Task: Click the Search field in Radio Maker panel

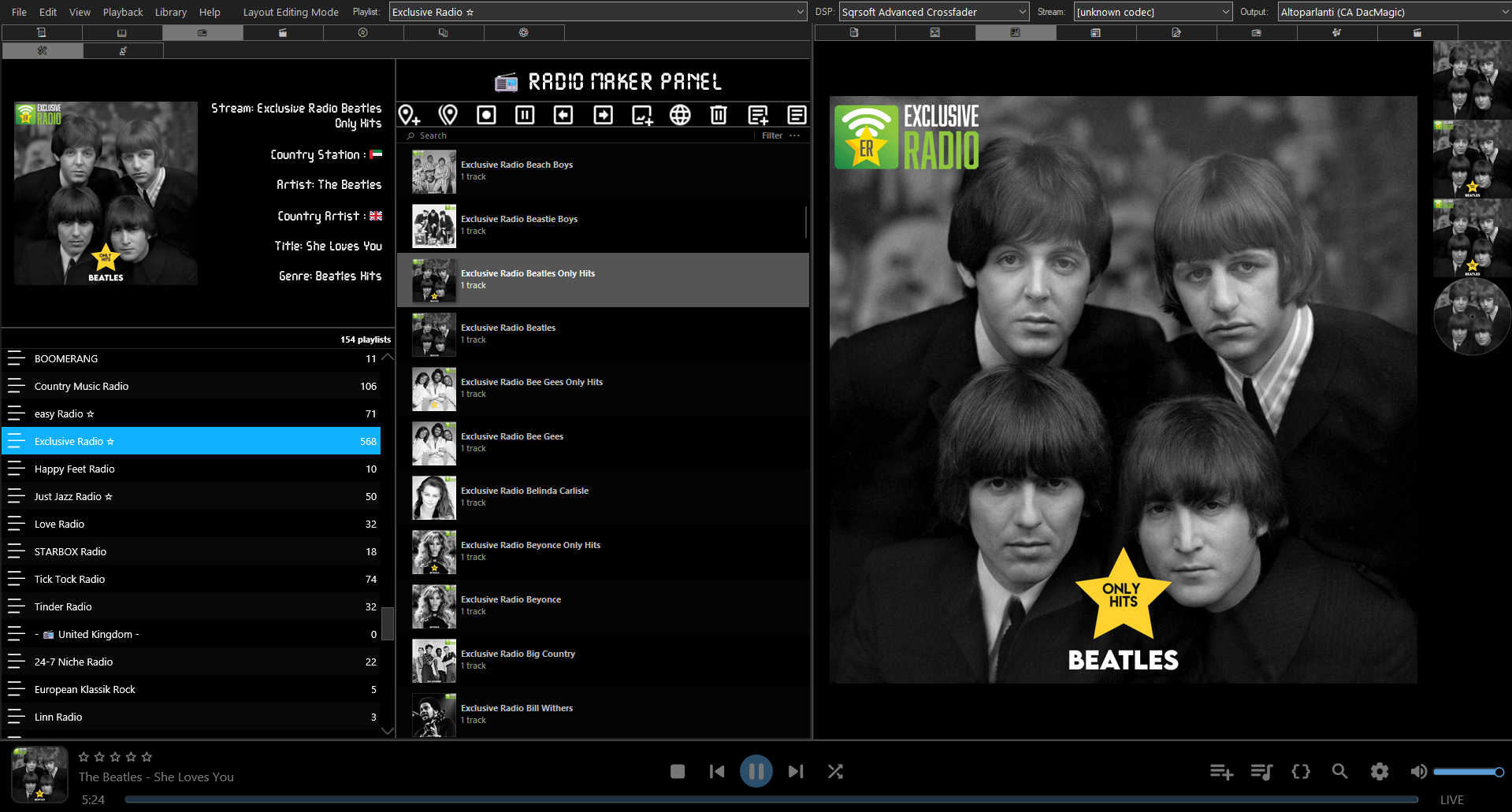Action: click(x=579, y=135)
